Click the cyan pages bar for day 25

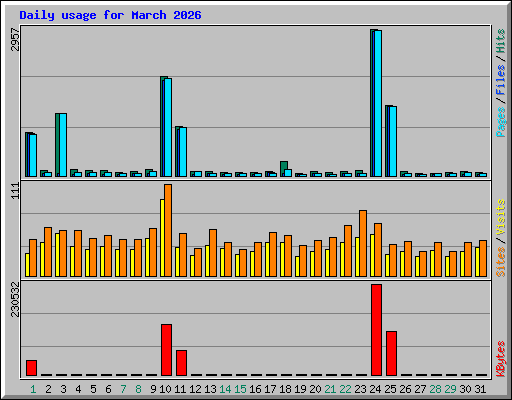click(x=393, y=142)
